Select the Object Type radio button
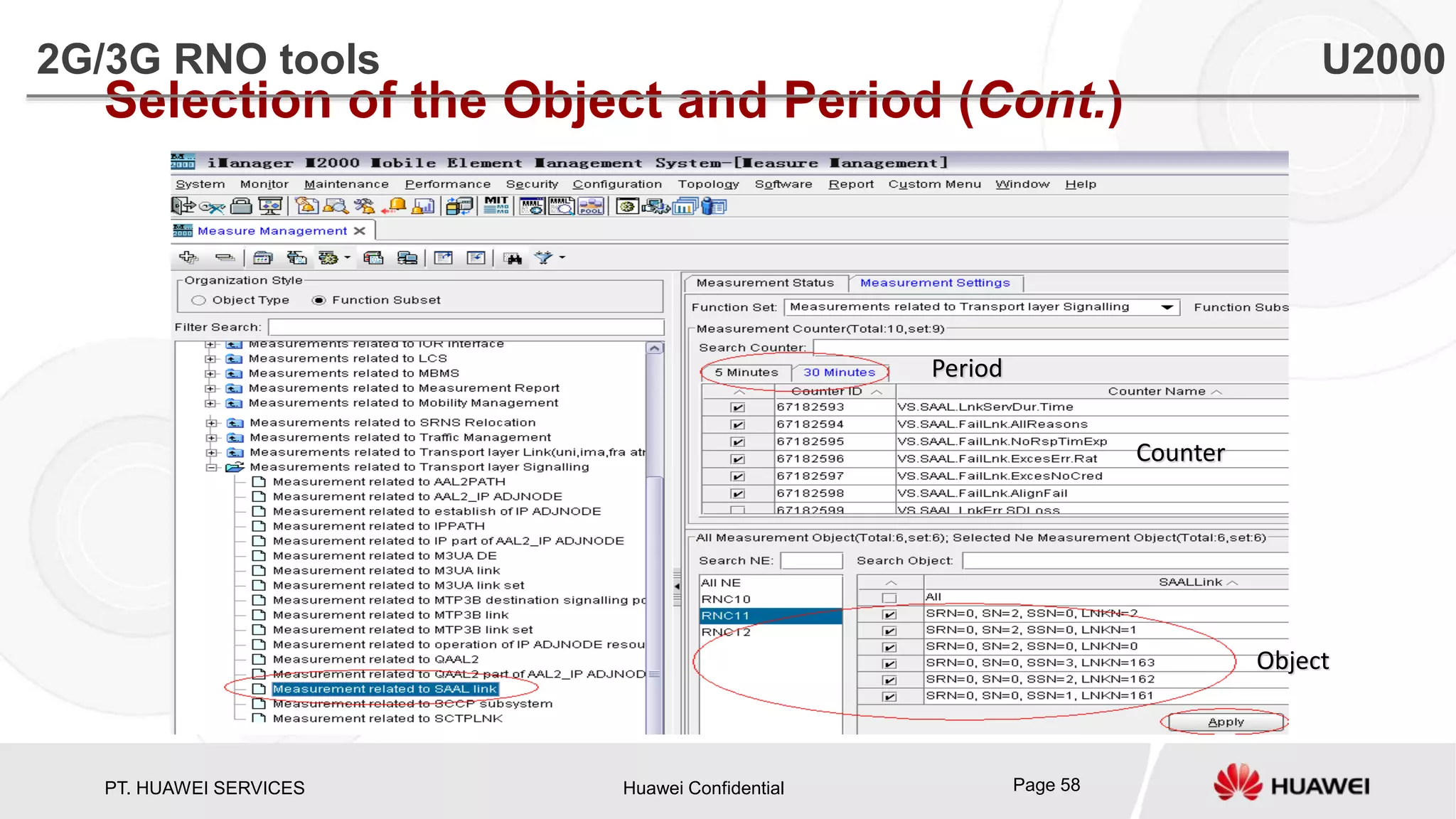Image resolution: width=1456 pixels, height=819 pixels. tap(198, 301)
